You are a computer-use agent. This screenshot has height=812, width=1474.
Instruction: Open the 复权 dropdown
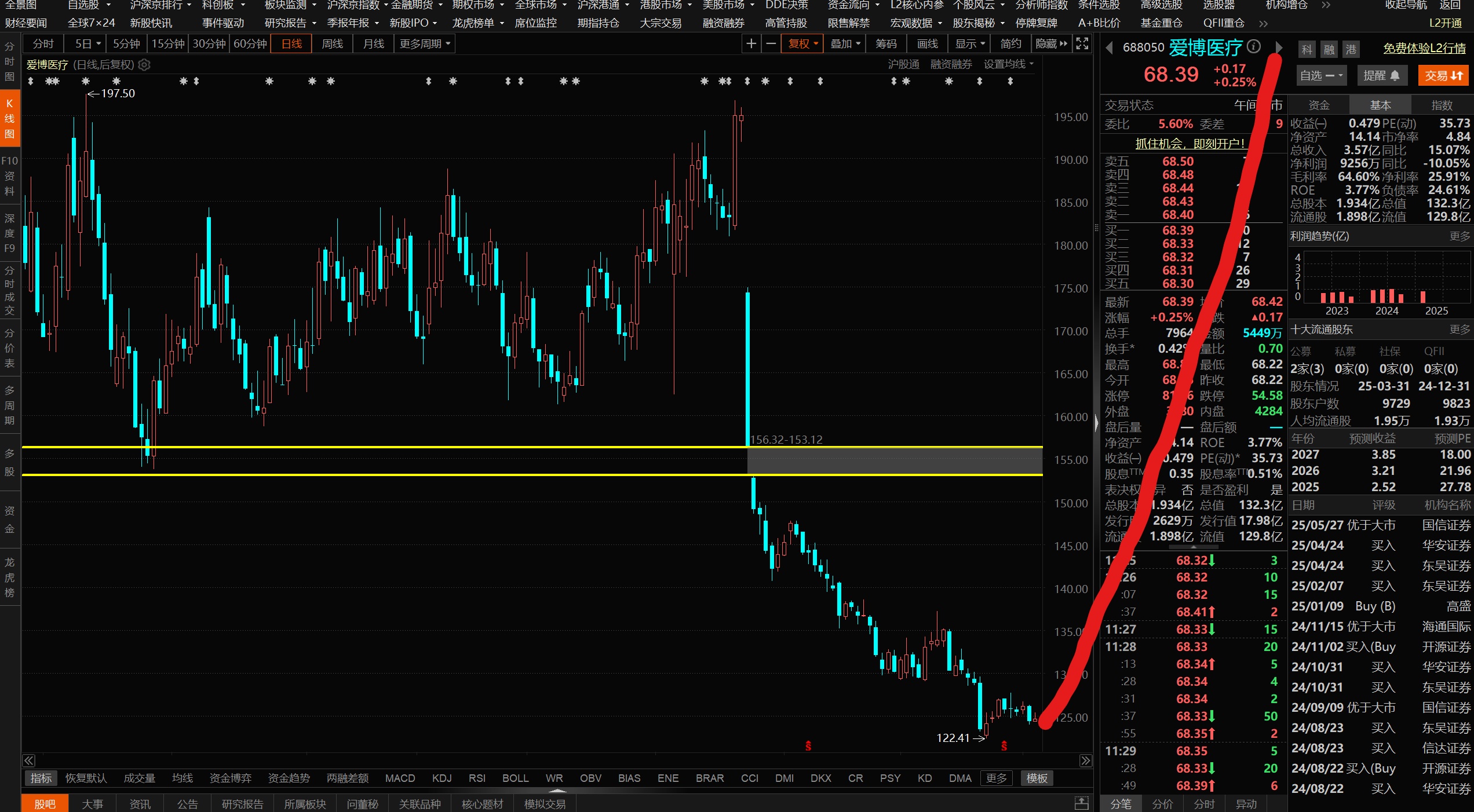[802, 44]
